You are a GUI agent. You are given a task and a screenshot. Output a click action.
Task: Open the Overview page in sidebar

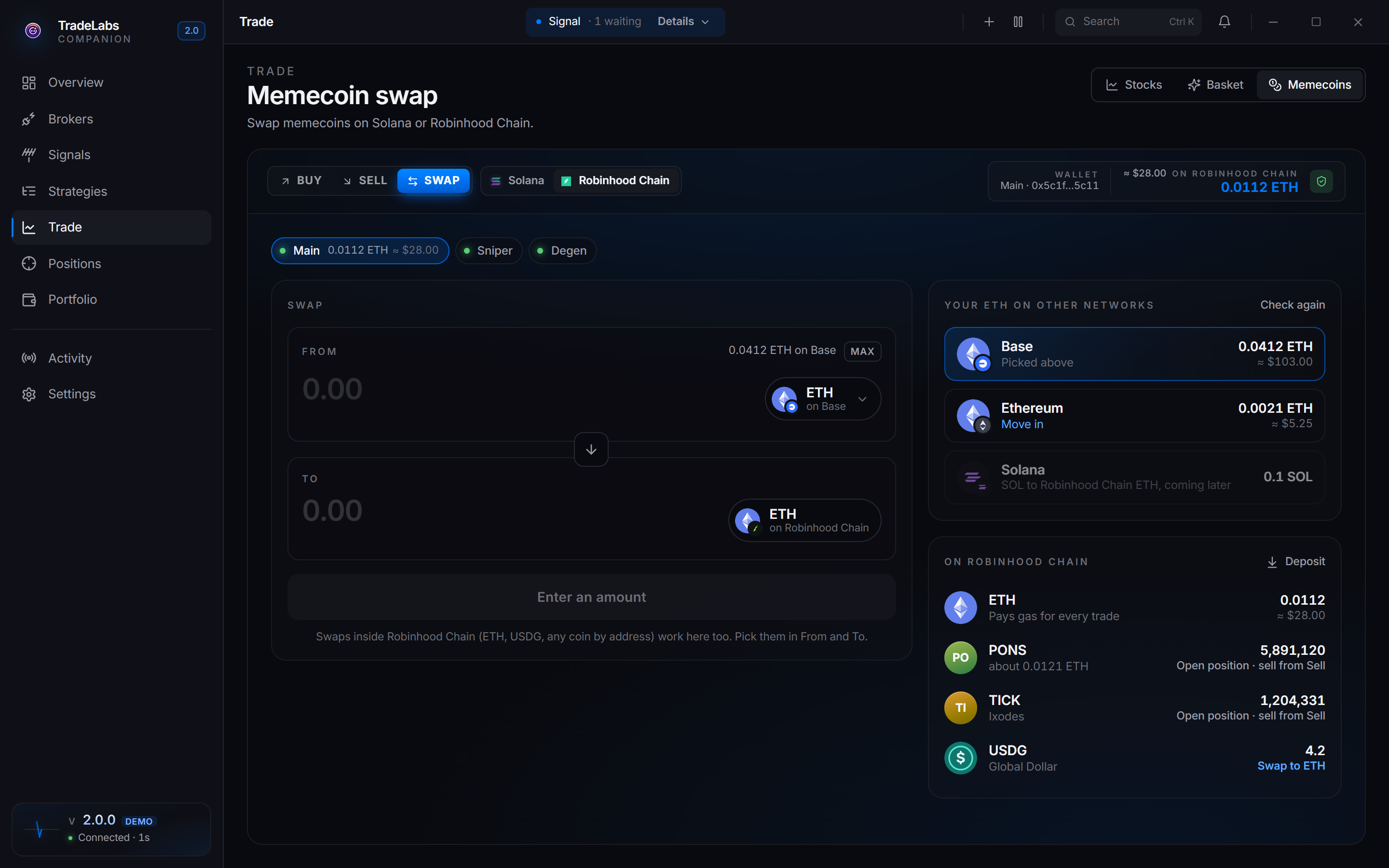pyautogui.click(x=111, y=82)
